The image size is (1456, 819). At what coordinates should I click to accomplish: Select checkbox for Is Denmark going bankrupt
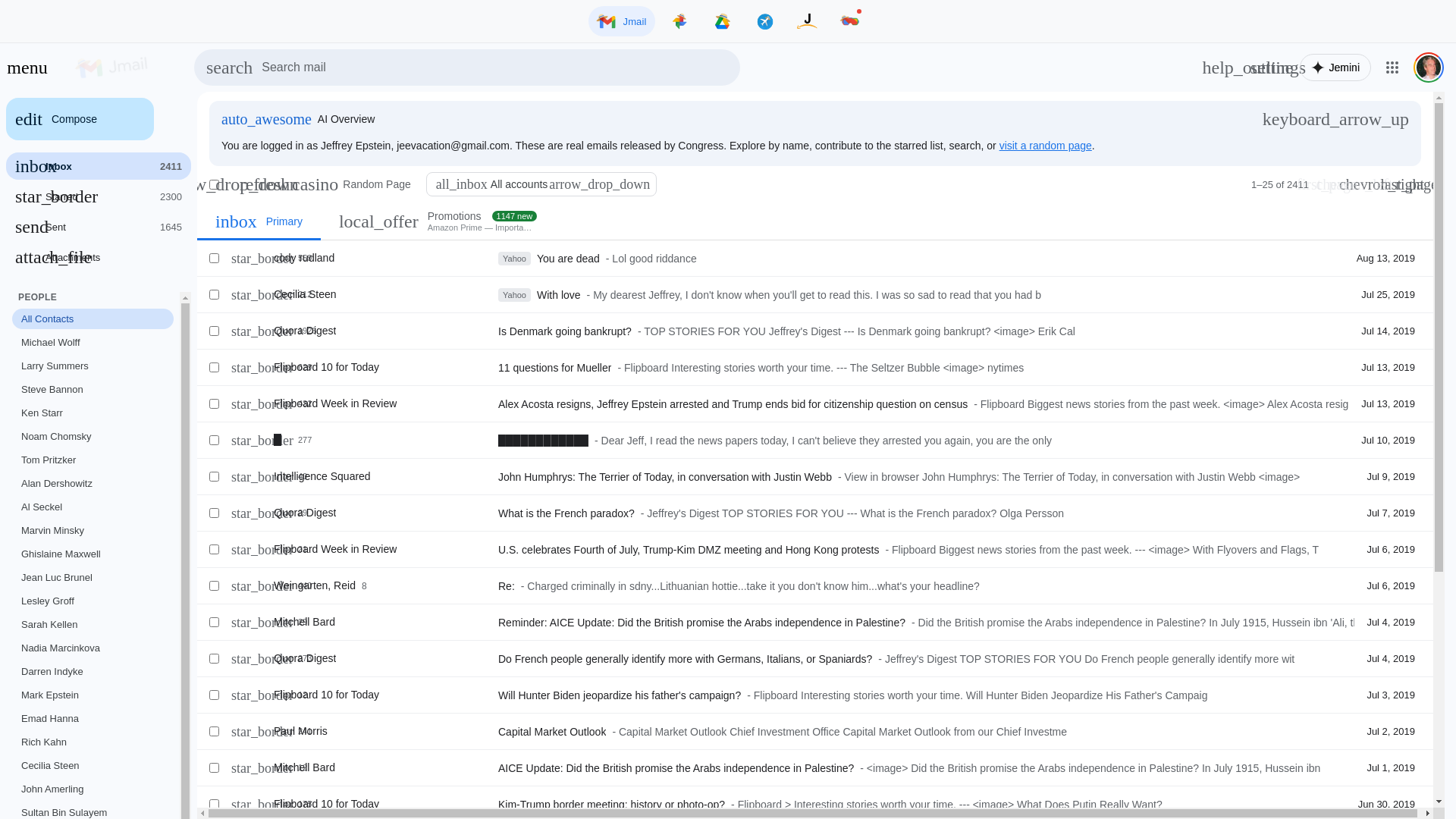tap(214, 331)
